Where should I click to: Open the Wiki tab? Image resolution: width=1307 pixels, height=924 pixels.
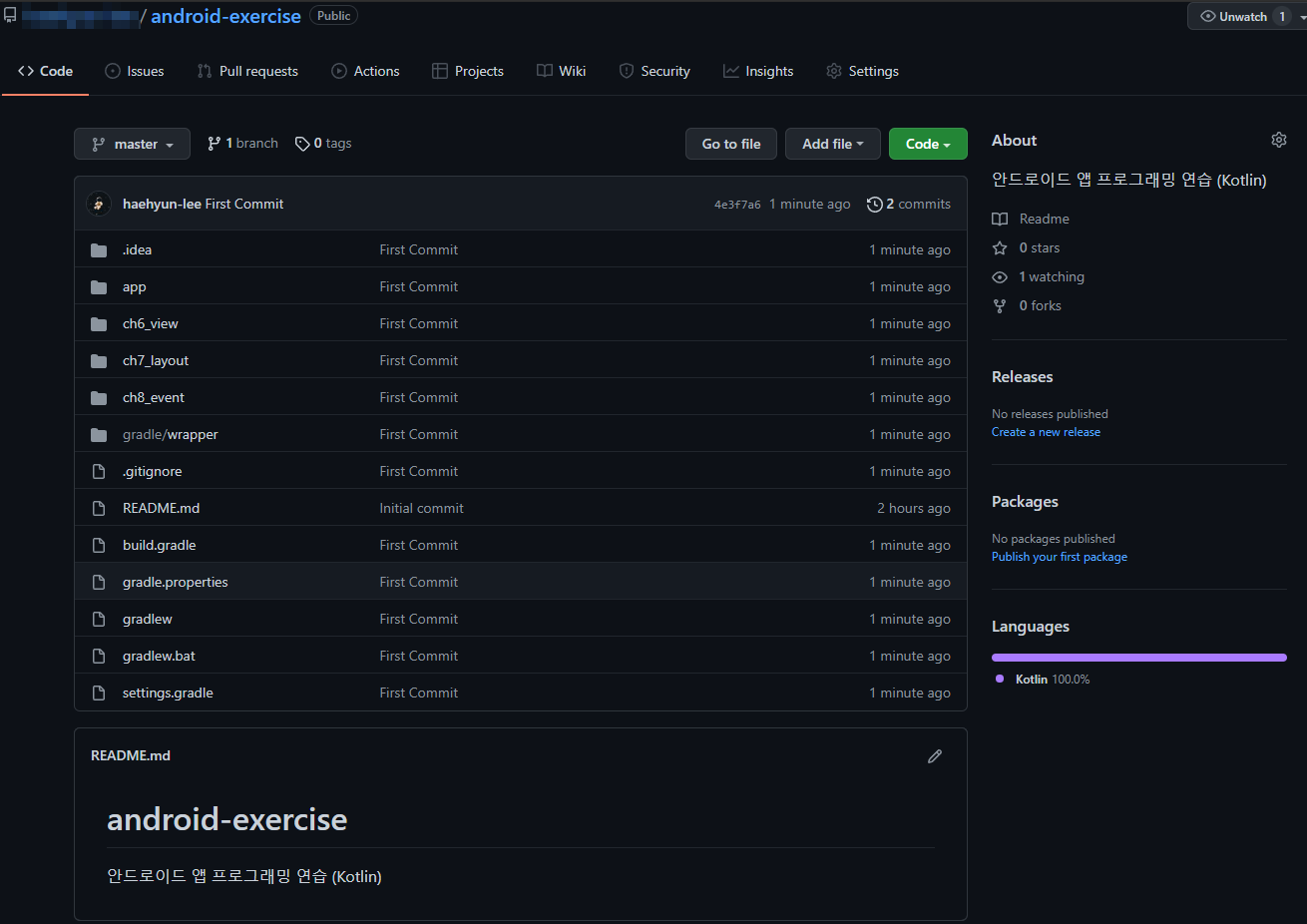(x=561, y=71)
